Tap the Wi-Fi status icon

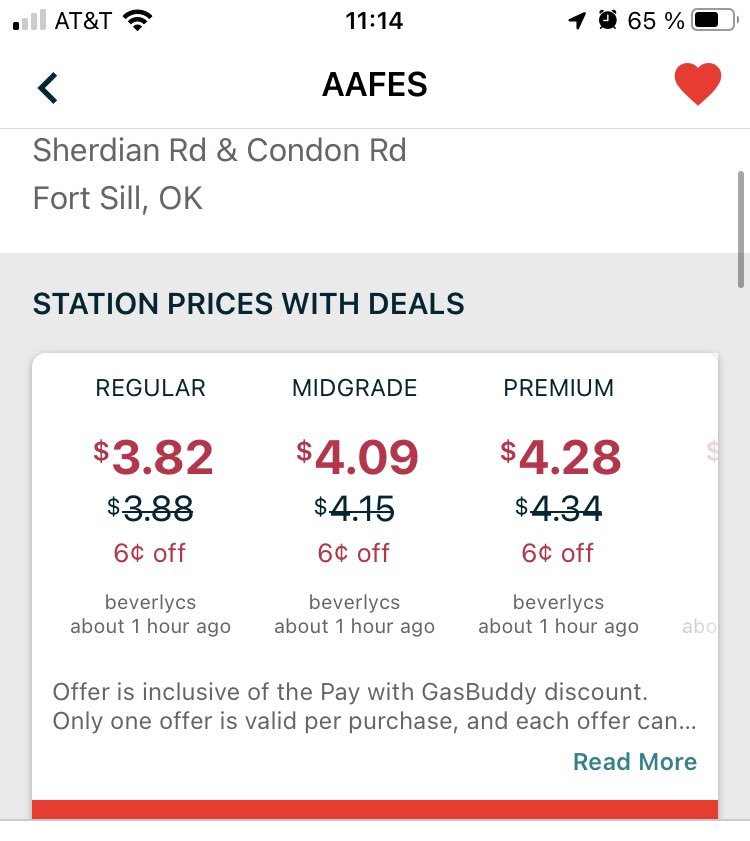tap(137, 20)
